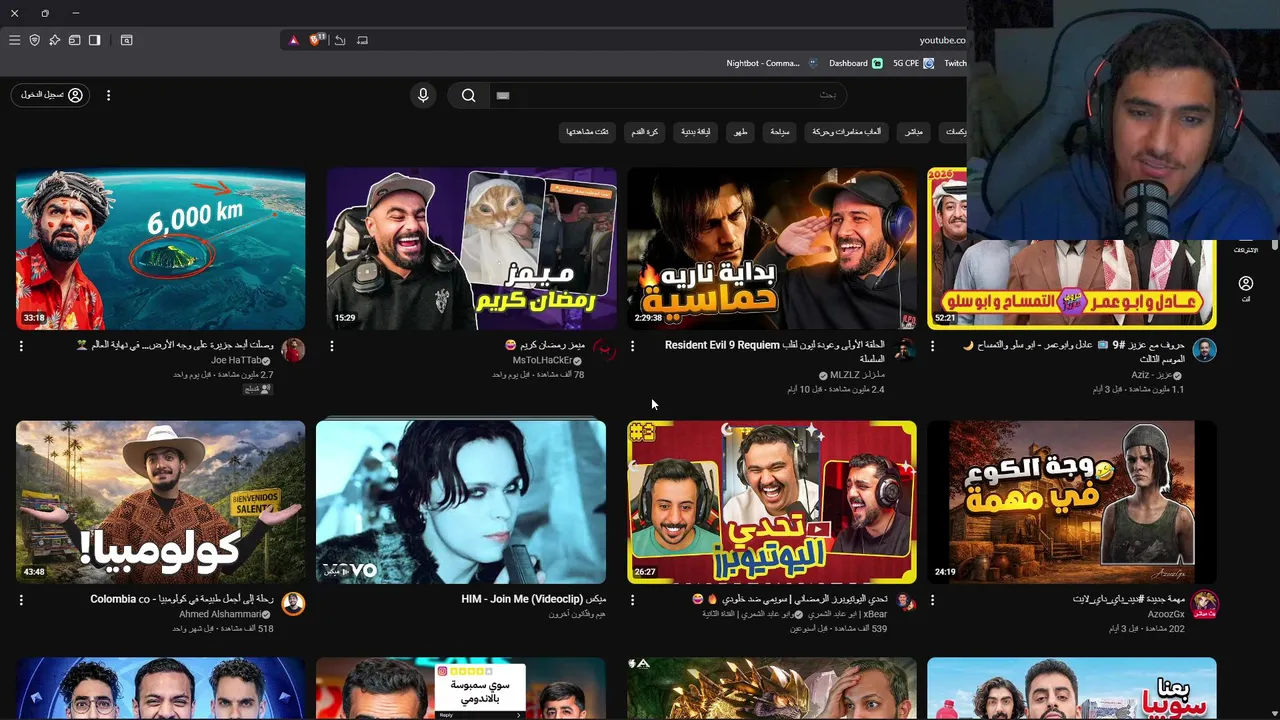Open the 'أنت' You sidebar icon
The height and width of the screenshot is (720, 1280).
click(x=1245, y=289)
